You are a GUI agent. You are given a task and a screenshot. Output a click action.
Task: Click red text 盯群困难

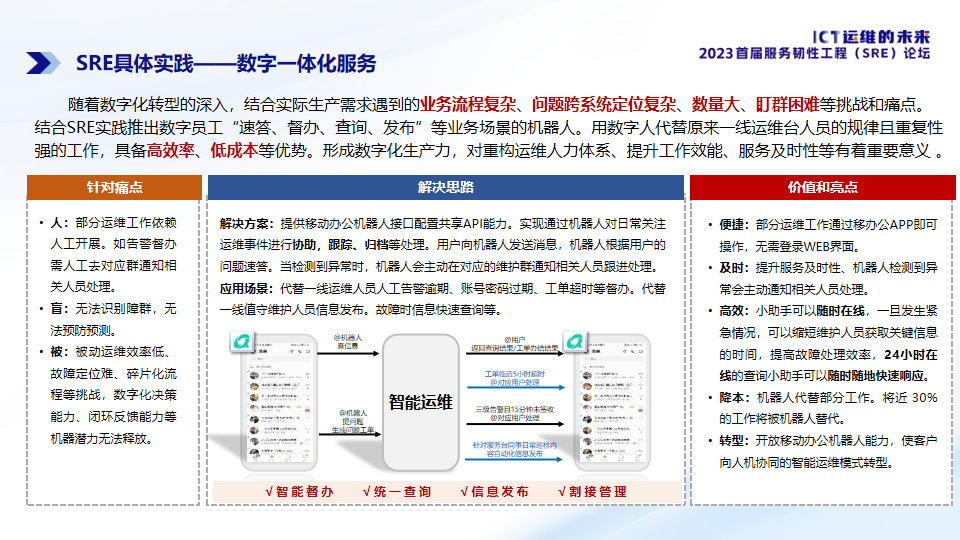click(787, 105)
